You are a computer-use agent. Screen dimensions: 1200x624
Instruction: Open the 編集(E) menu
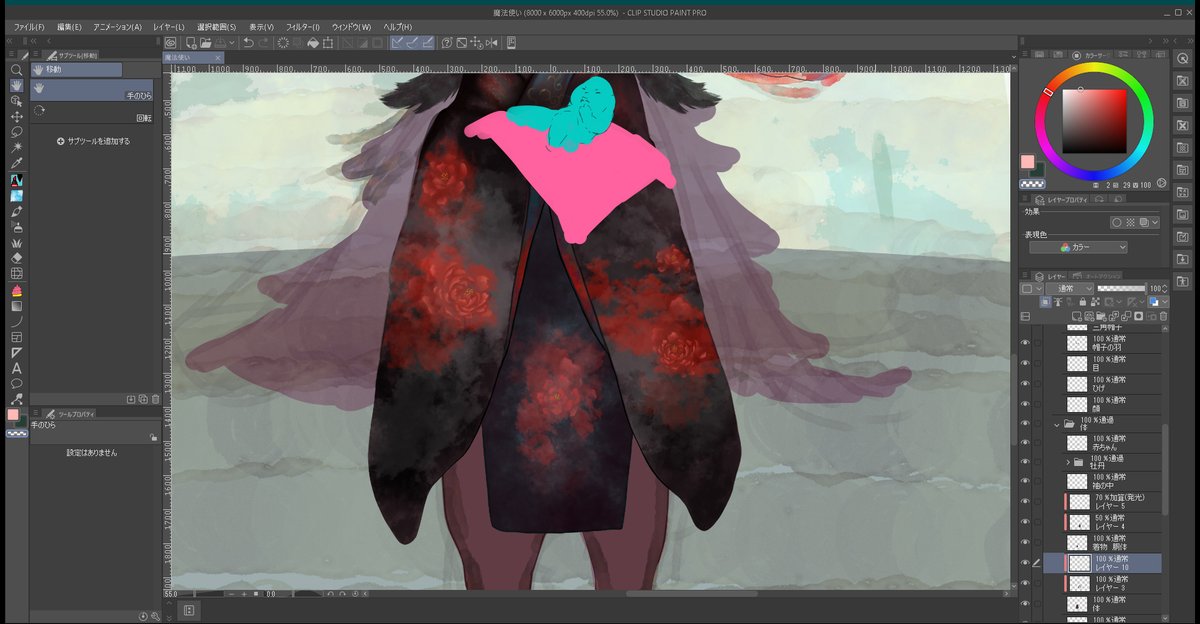pos(70,26)
